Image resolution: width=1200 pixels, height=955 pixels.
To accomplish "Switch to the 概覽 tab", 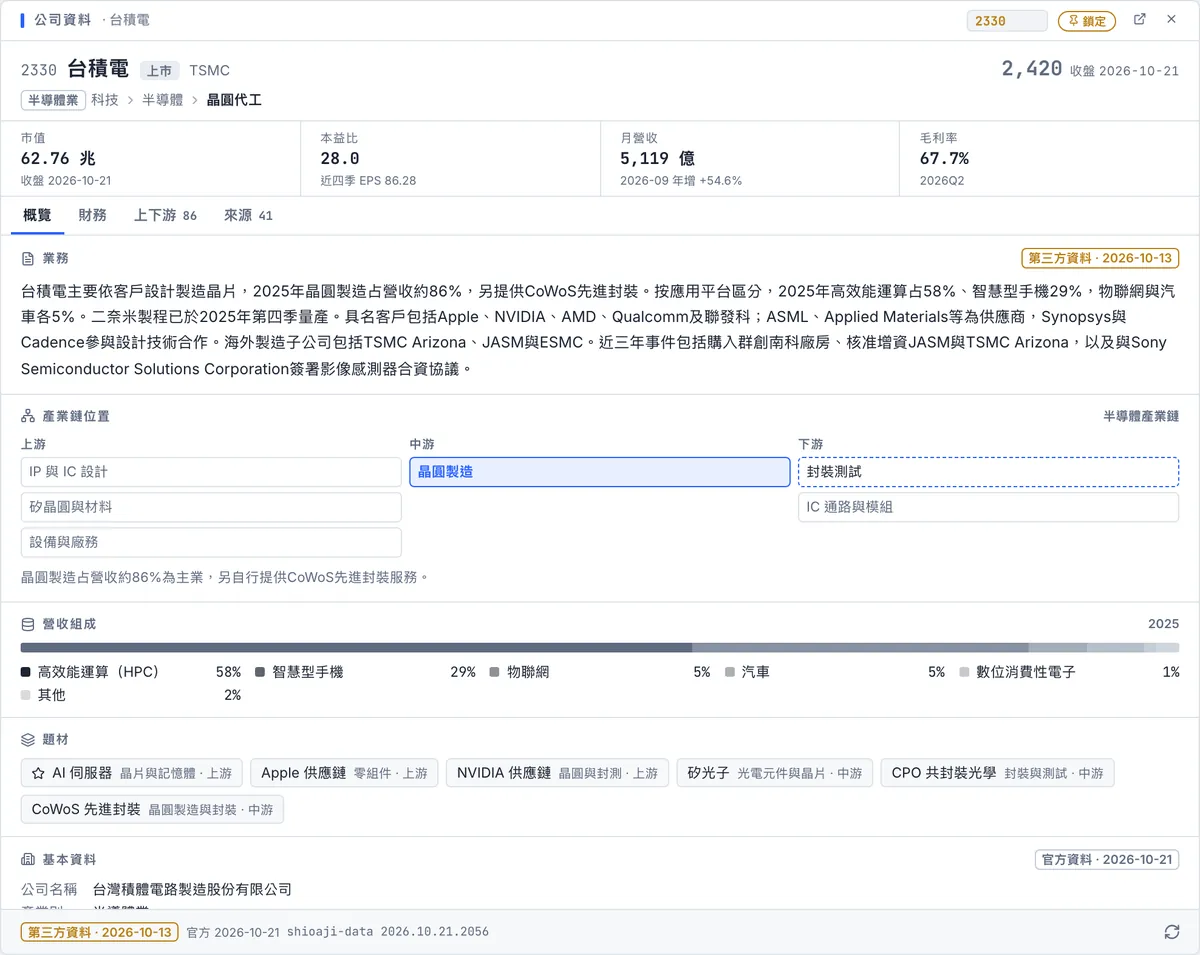I will pos(37,215).
